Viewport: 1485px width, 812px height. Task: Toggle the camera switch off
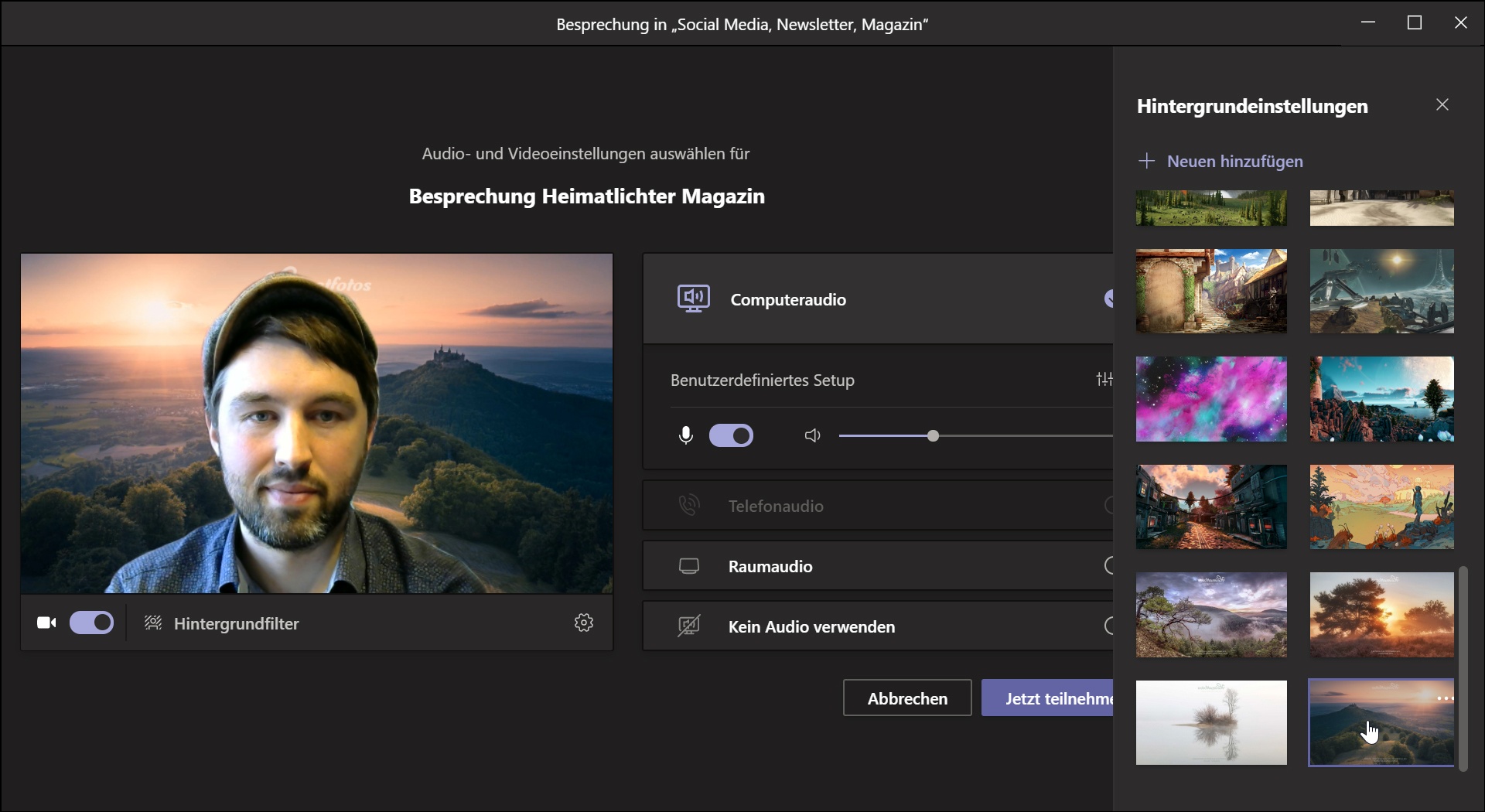(92, 623)
